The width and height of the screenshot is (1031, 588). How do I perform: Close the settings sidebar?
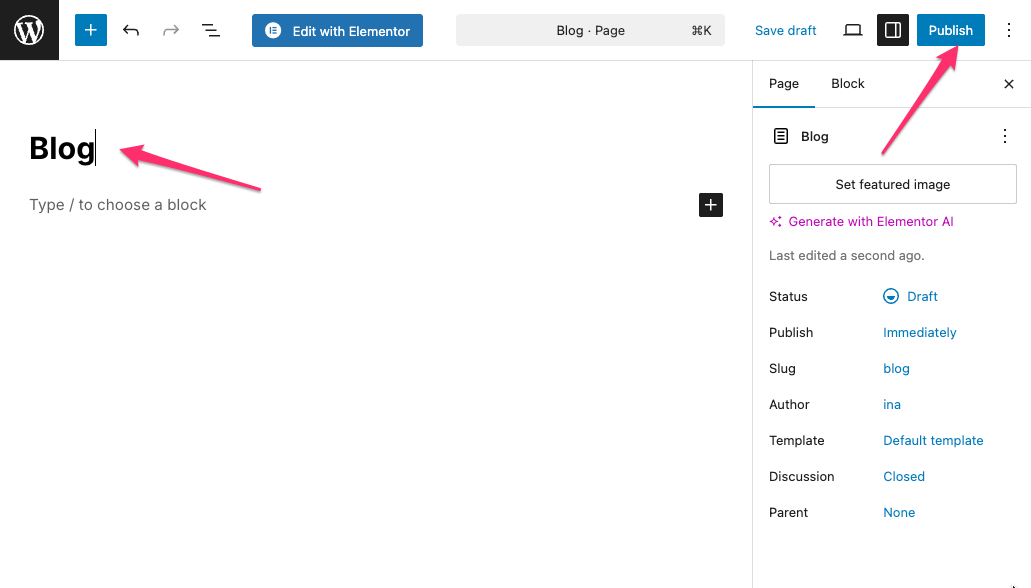pos(1009,84)
